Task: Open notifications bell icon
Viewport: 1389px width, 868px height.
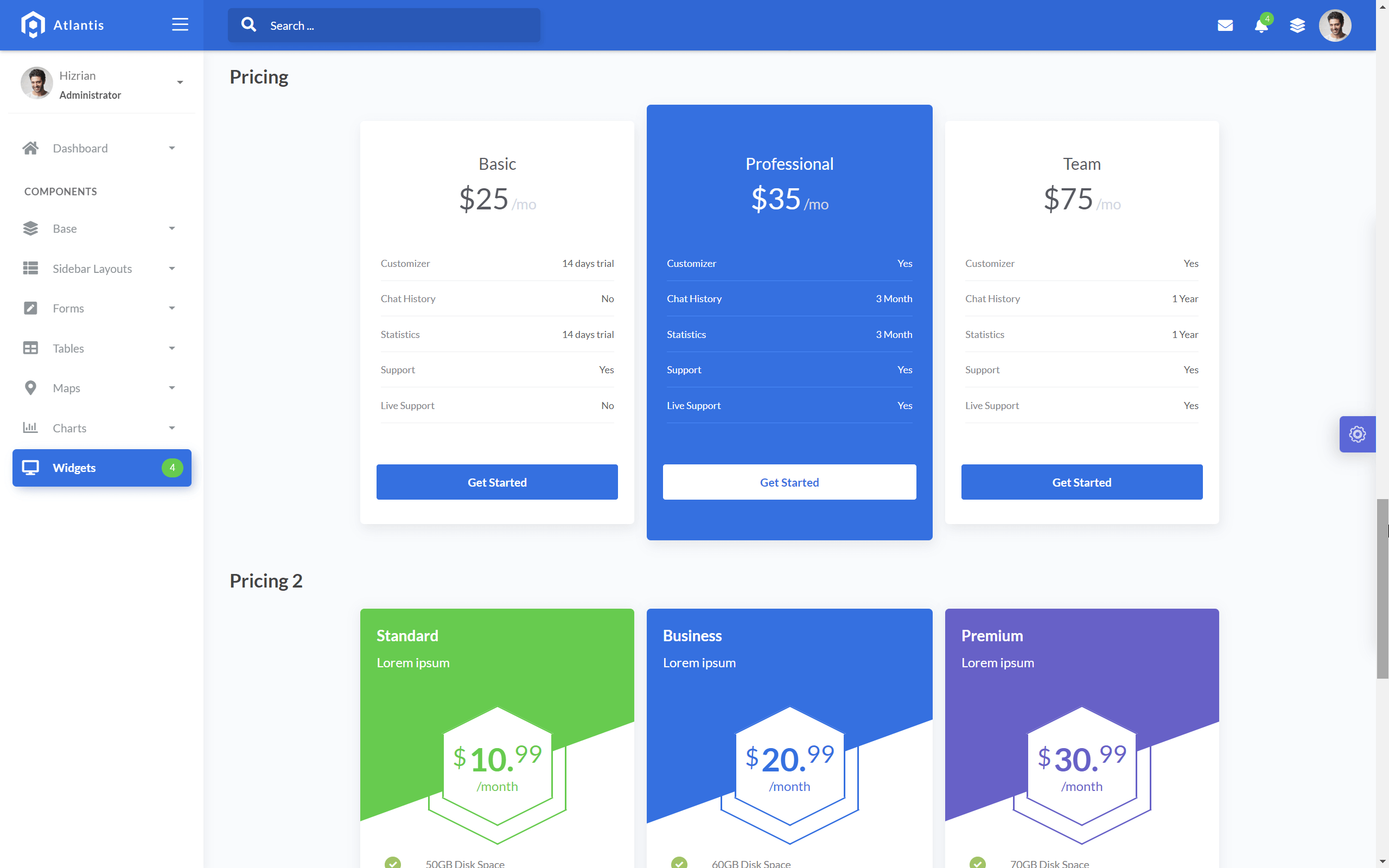Action: pyautogui.click(x=1261, y=26)
